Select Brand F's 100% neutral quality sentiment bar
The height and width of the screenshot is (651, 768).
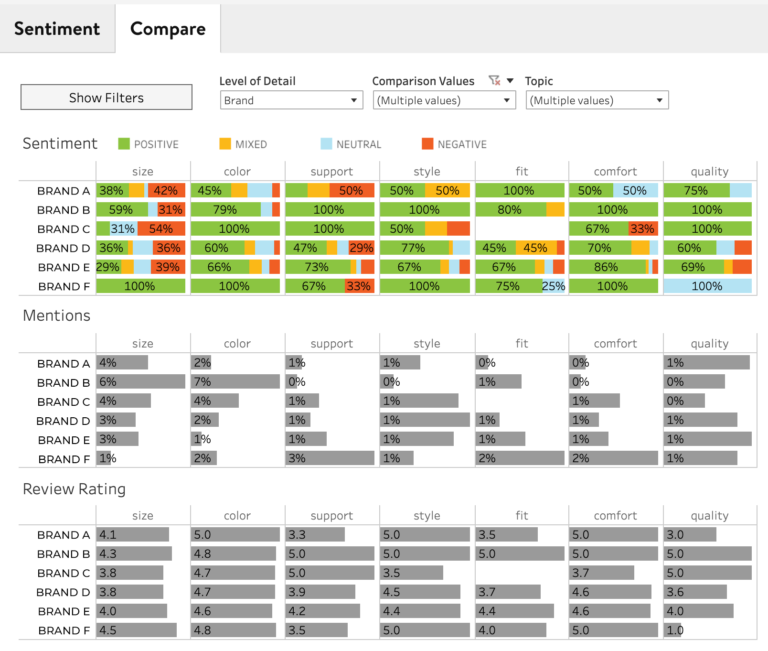(x=707, y=286)
